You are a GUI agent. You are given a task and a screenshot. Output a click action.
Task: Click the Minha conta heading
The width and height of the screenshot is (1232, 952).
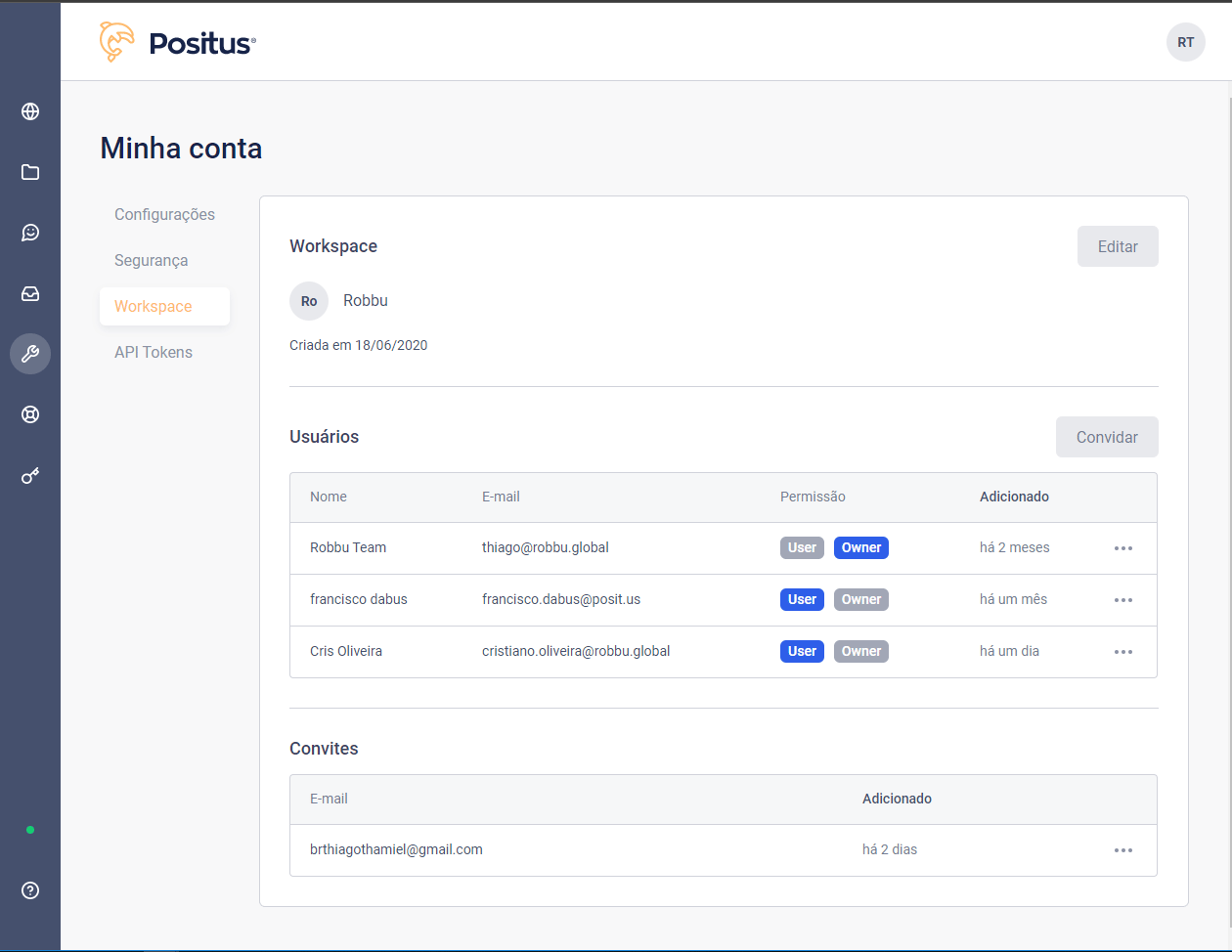(x=181, y=149)
